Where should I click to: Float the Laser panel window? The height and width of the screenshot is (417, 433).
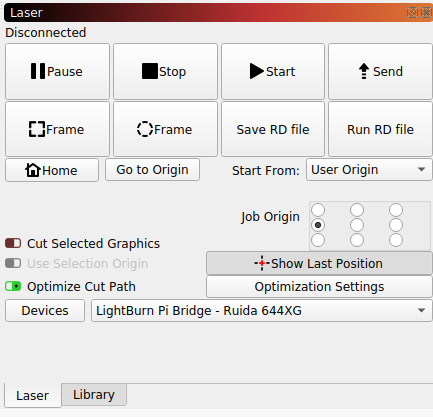pyautogui.click(x=412, y=13)
